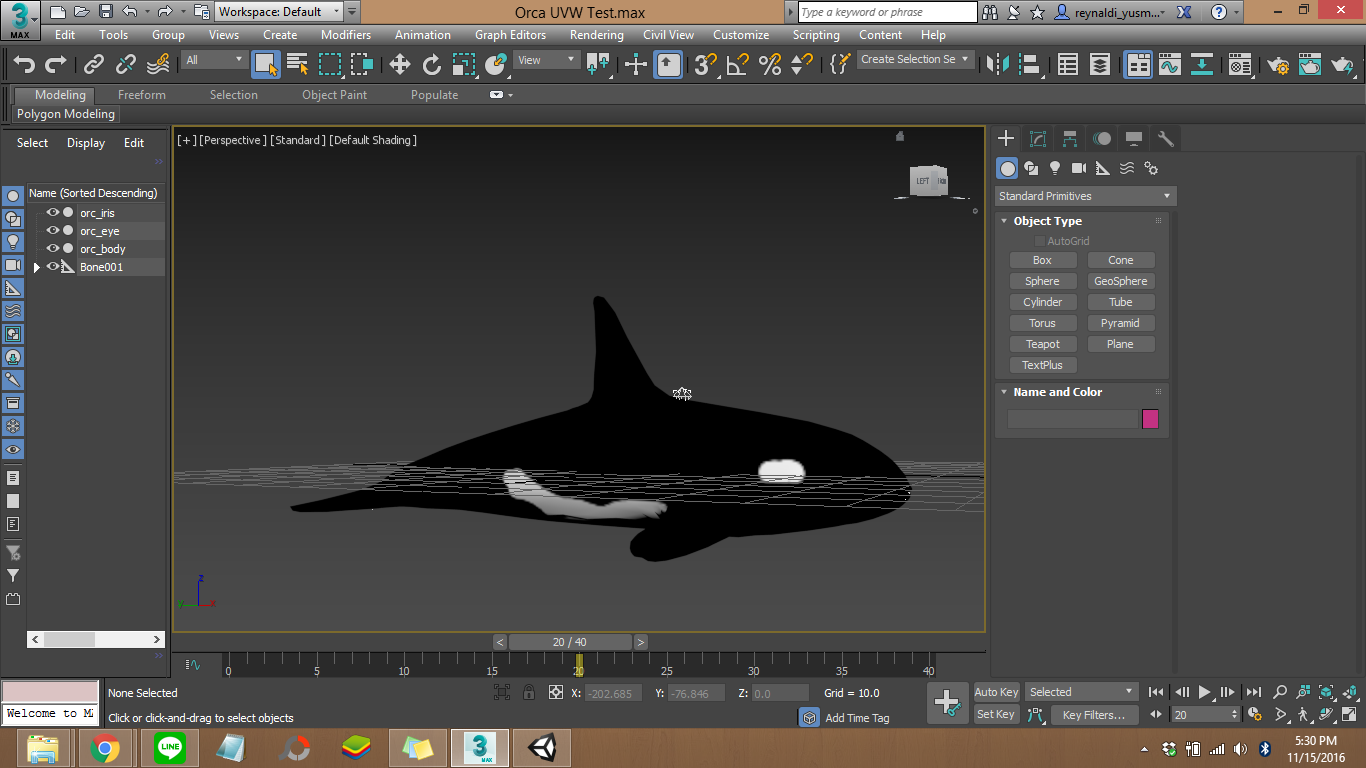Enable Auto Key animation mode
The height and width of the screenshot is (768, 1366).
pyautogui.click(x=996, y=691)
